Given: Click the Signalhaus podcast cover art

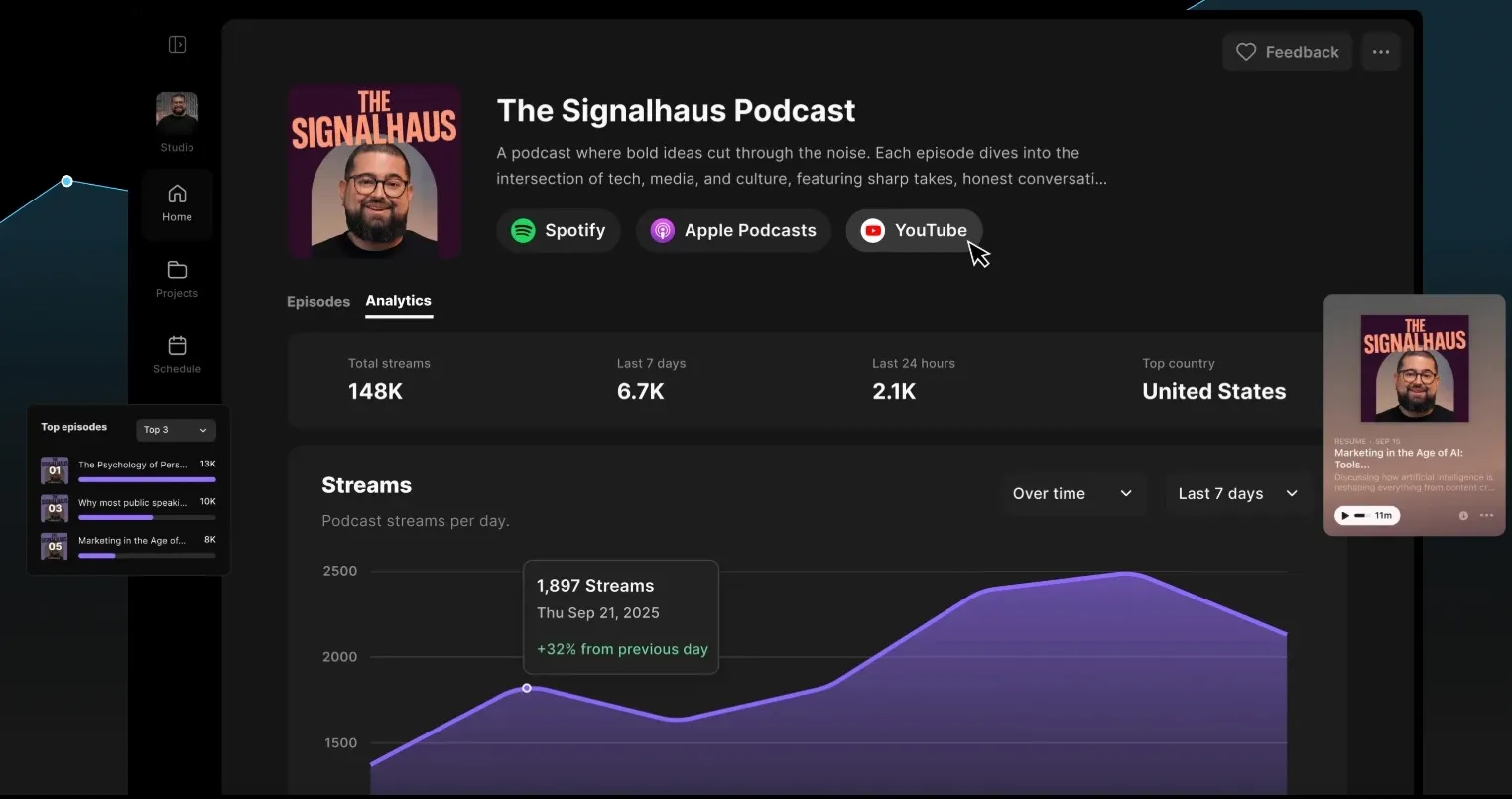Looking at the screenshot, I should [374, 172].
